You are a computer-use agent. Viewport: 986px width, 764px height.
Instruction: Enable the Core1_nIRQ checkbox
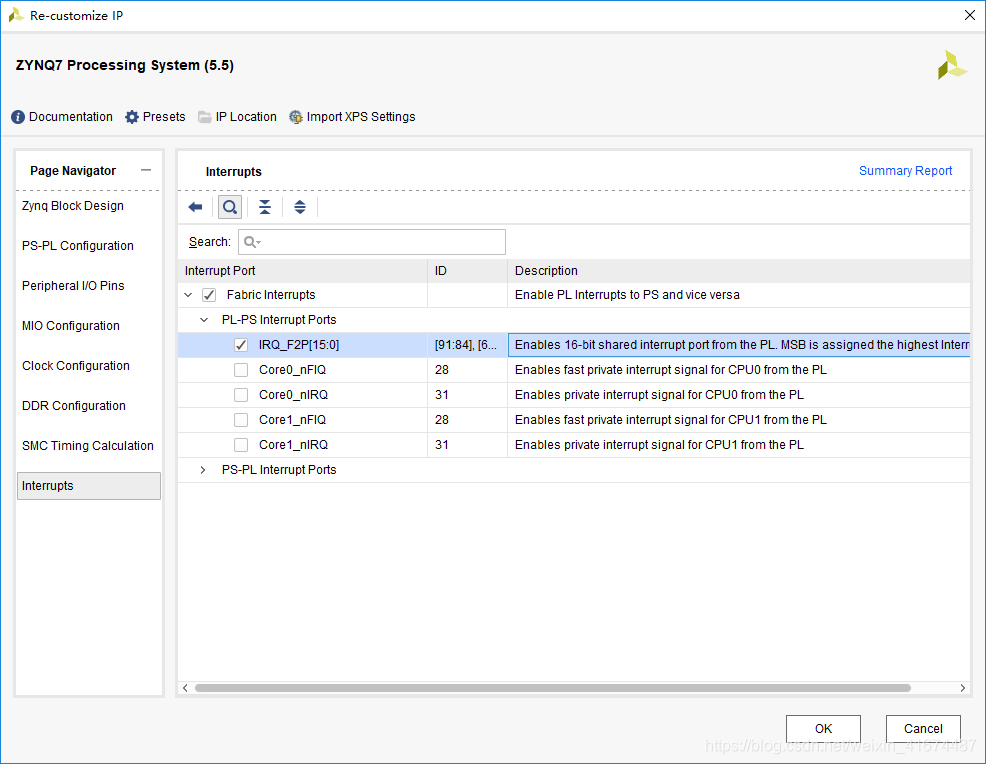[x=241, y=445]
